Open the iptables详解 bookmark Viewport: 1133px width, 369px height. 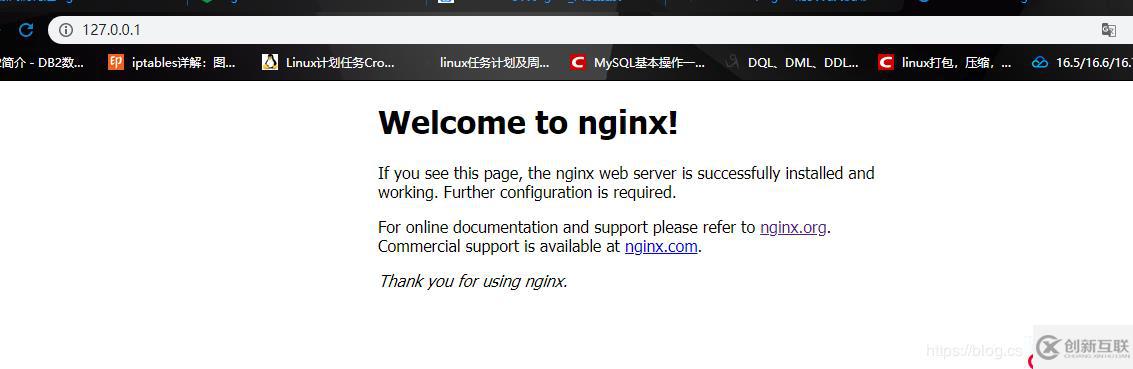click(172, 63)
